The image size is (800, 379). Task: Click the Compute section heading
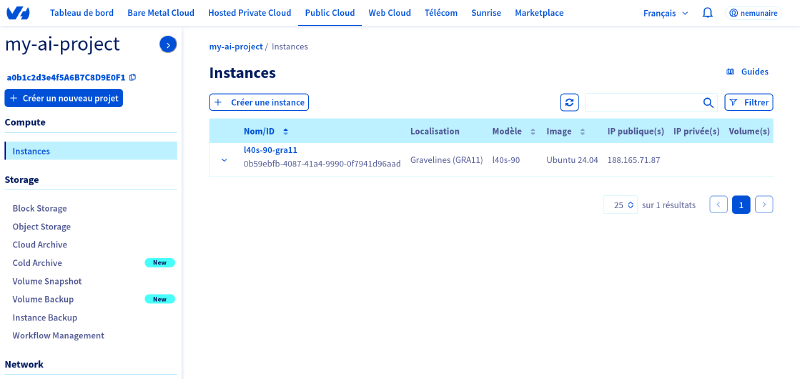pyautogui.click(x=25, y=122)
